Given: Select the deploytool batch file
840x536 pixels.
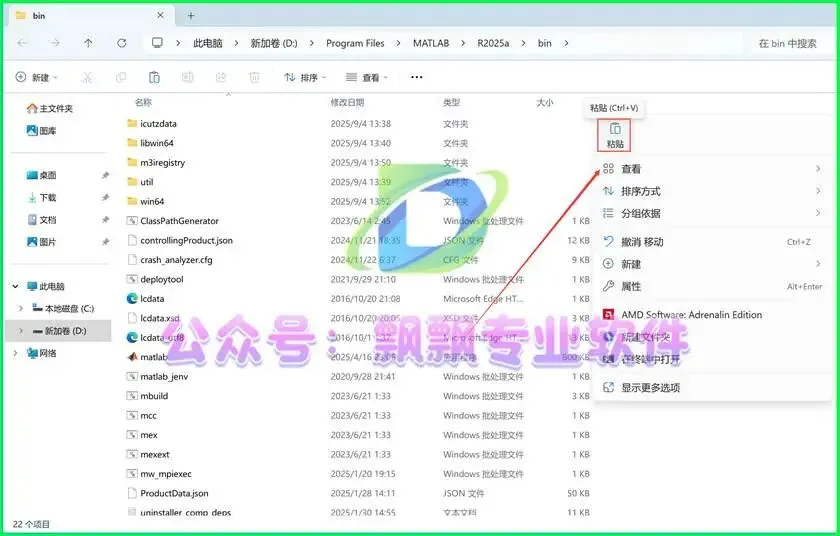Looking at the screenshot, I should point(155,280).
